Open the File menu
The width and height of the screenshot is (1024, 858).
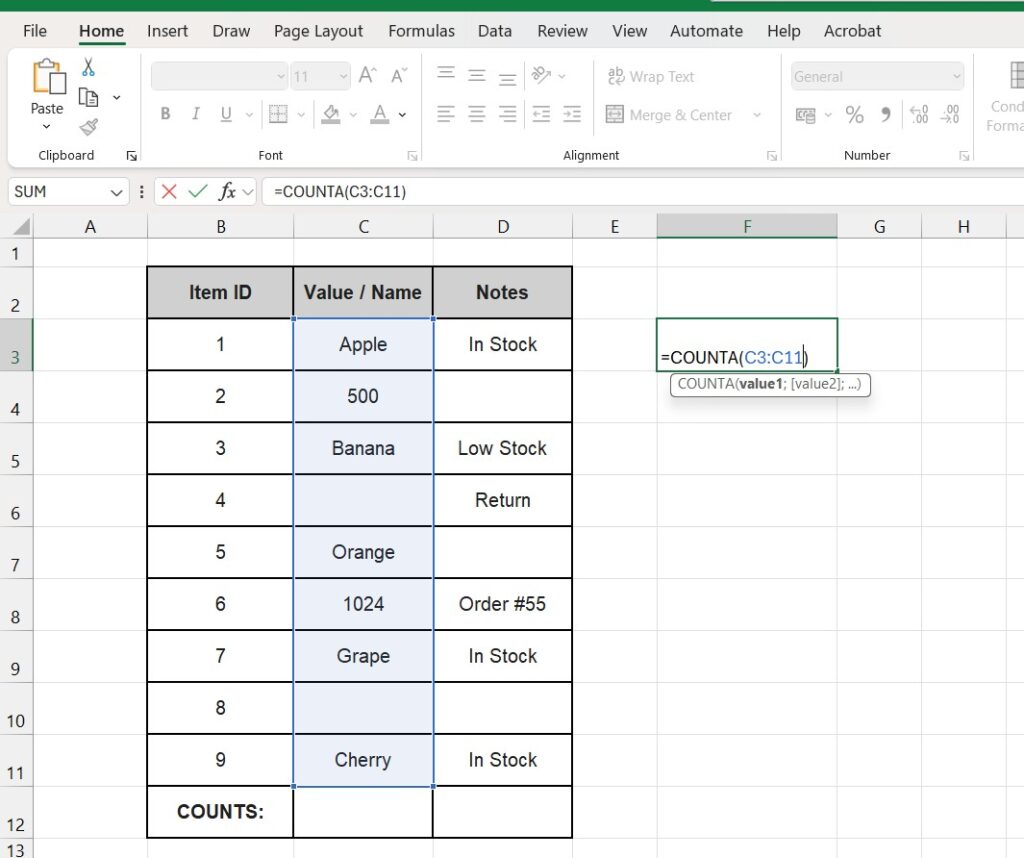[35, 31]
